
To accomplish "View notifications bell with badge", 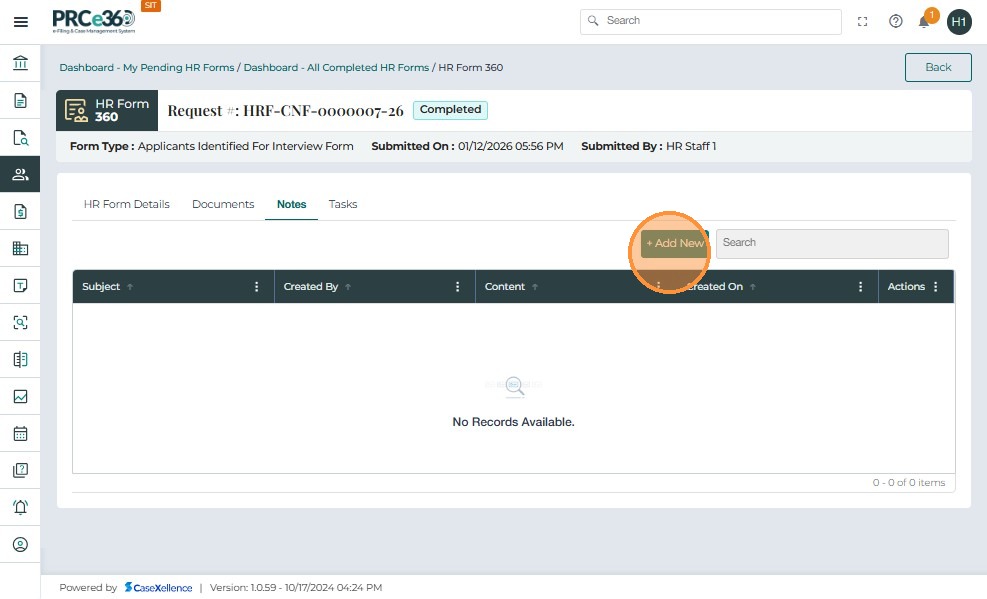I will (x=925, y=21).
